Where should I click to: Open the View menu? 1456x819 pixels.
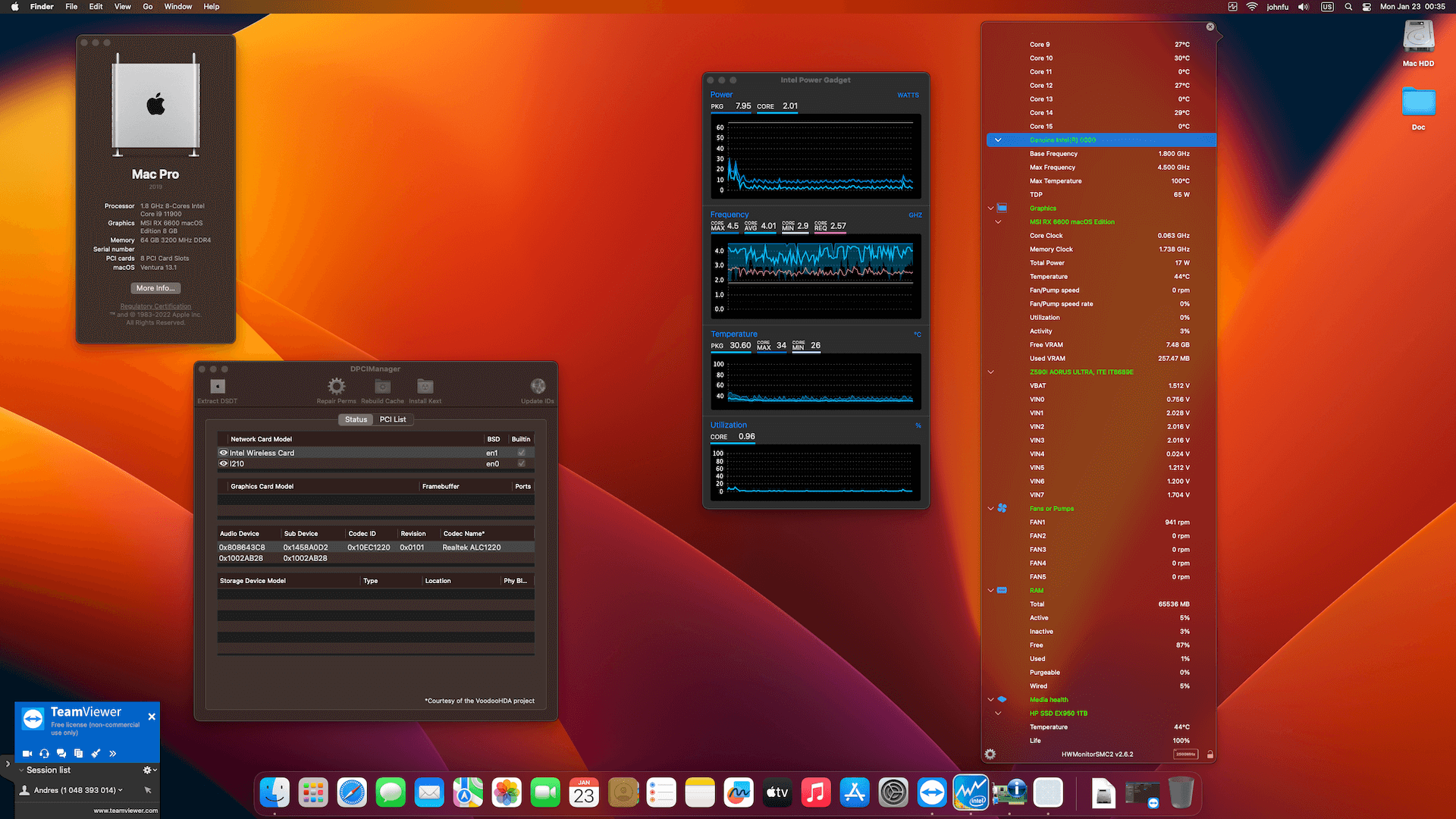tap(122, 7)
